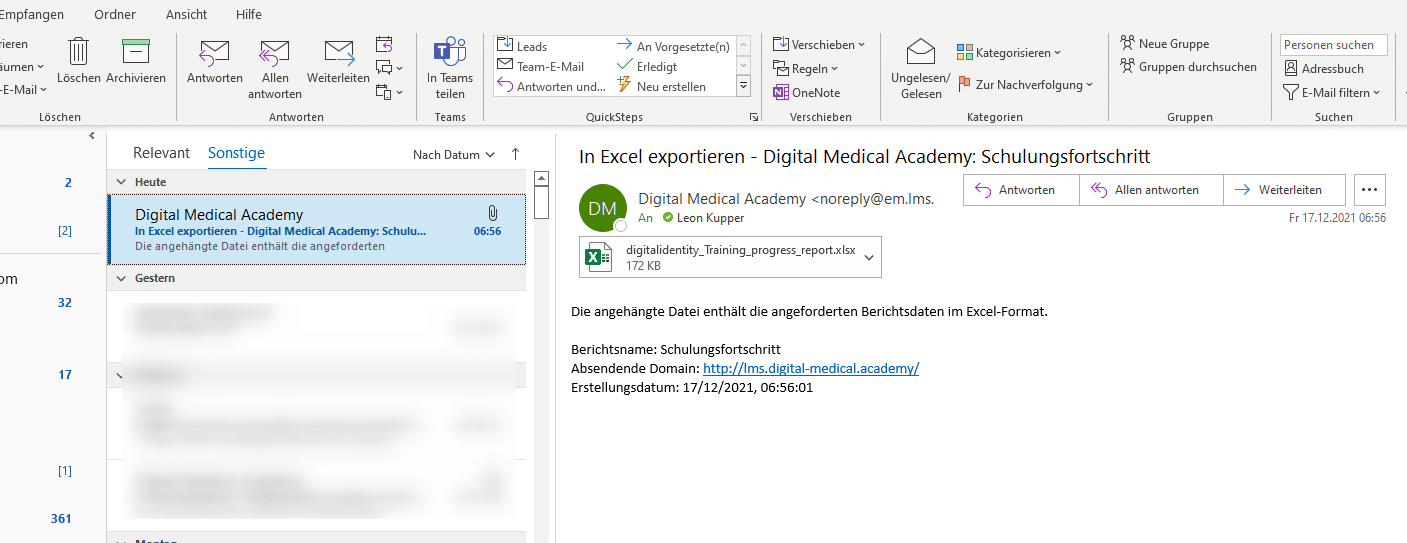Image resolution: width=1407 pixels, height=543 pixels.
Task: Open the Excel attachment digitalidentity_Training_progress_report.xlsx
Action: [718, 257]
